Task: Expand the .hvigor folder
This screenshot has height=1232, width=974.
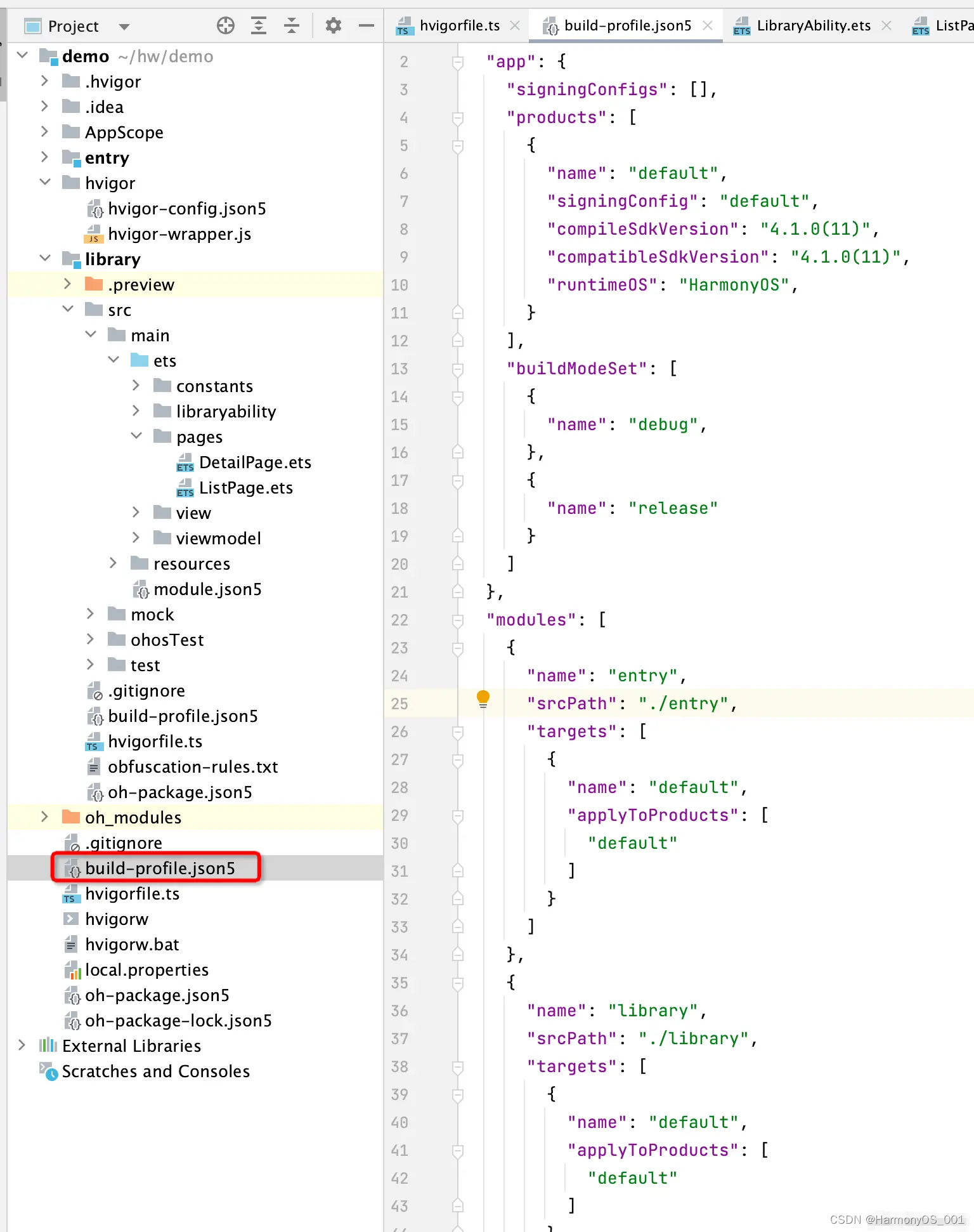Action: 44,81
